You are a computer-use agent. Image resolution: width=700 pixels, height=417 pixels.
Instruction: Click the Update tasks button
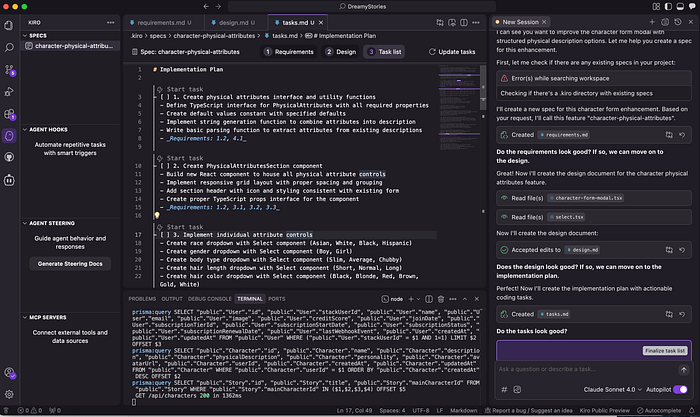pyautogui.click(x=452, y=52)
